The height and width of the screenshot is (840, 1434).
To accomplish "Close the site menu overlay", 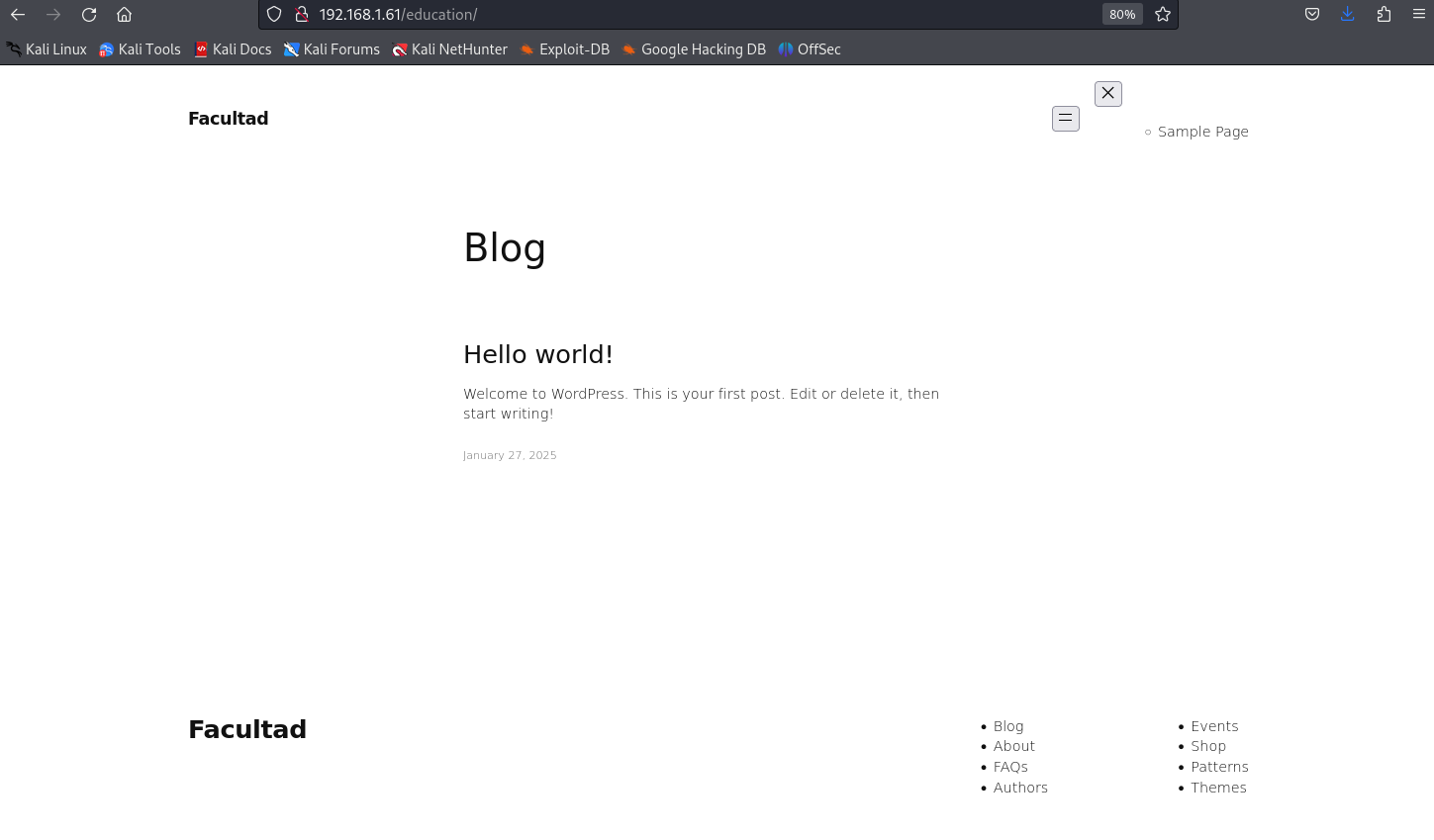I will pos(1107,94).
